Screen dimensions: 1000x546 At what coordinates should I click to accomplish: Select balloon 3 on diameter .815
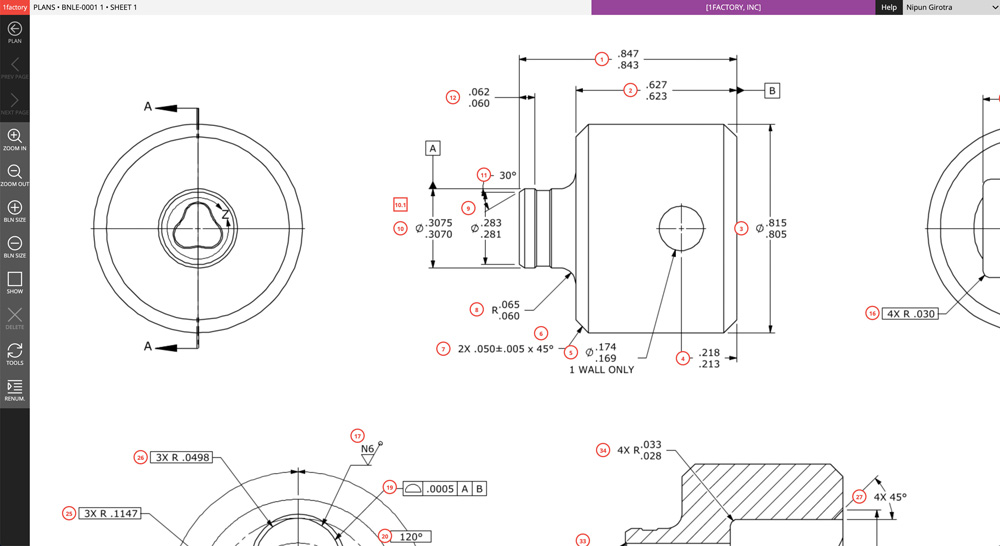tap(740, 228)
